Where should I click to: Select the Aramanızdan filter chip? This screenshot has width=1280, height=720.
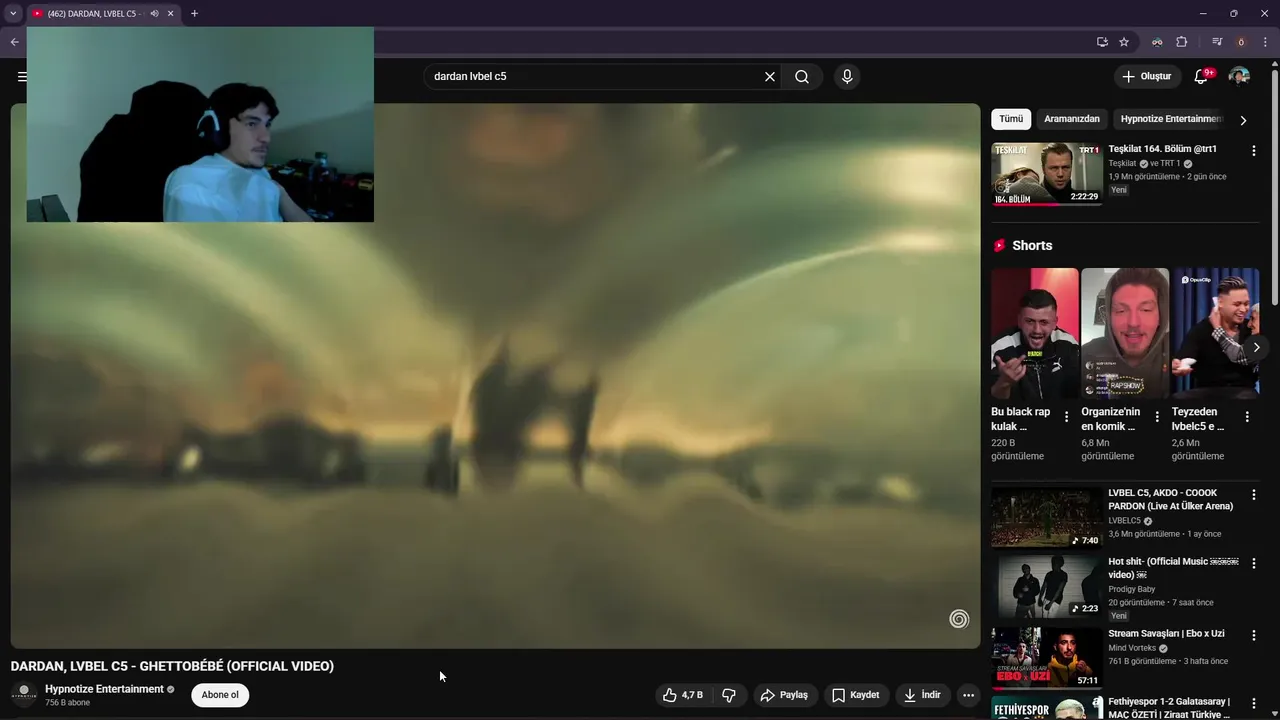pyautogui.click(x=1072, y=119)
